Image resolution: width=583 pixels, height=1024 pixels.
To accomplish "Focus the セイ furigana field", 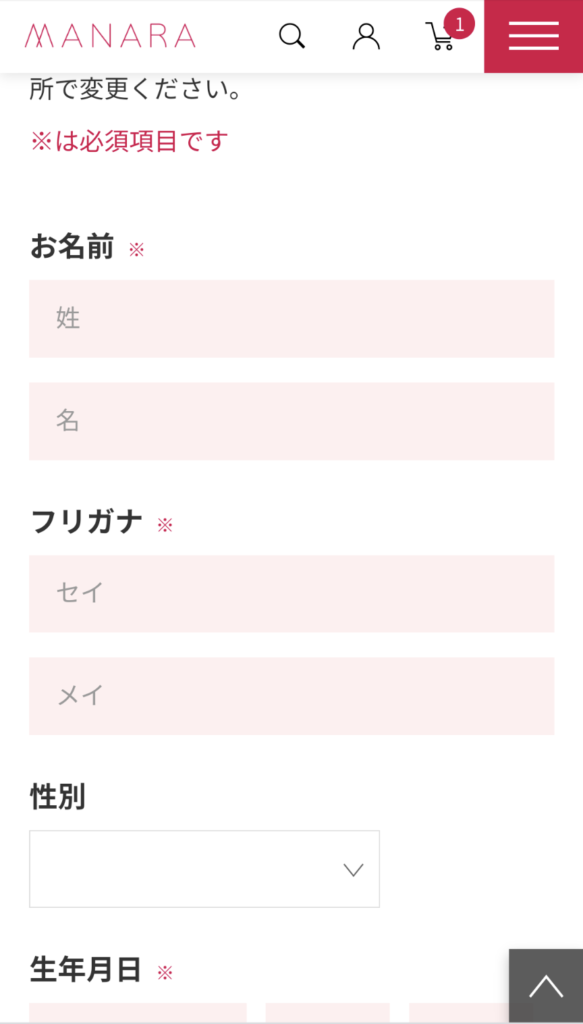I will tap(292, 594).
